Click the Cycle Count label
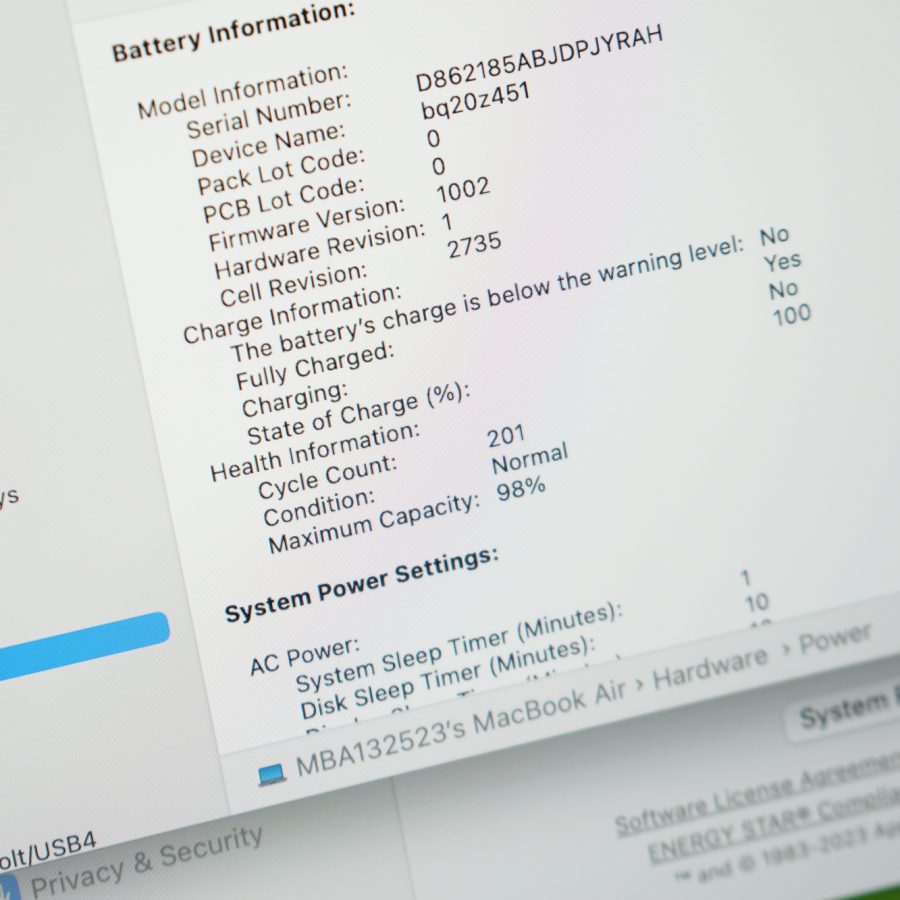This screenshot has height=900, width=900. pyautogui.click(x=327, y=478)
